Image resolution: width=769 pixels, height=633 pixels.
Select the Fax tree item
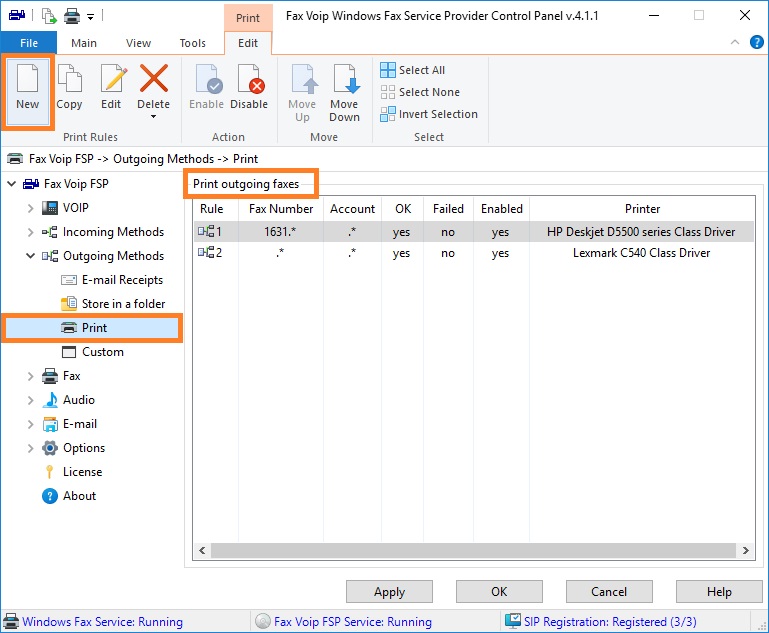[61, 376]
